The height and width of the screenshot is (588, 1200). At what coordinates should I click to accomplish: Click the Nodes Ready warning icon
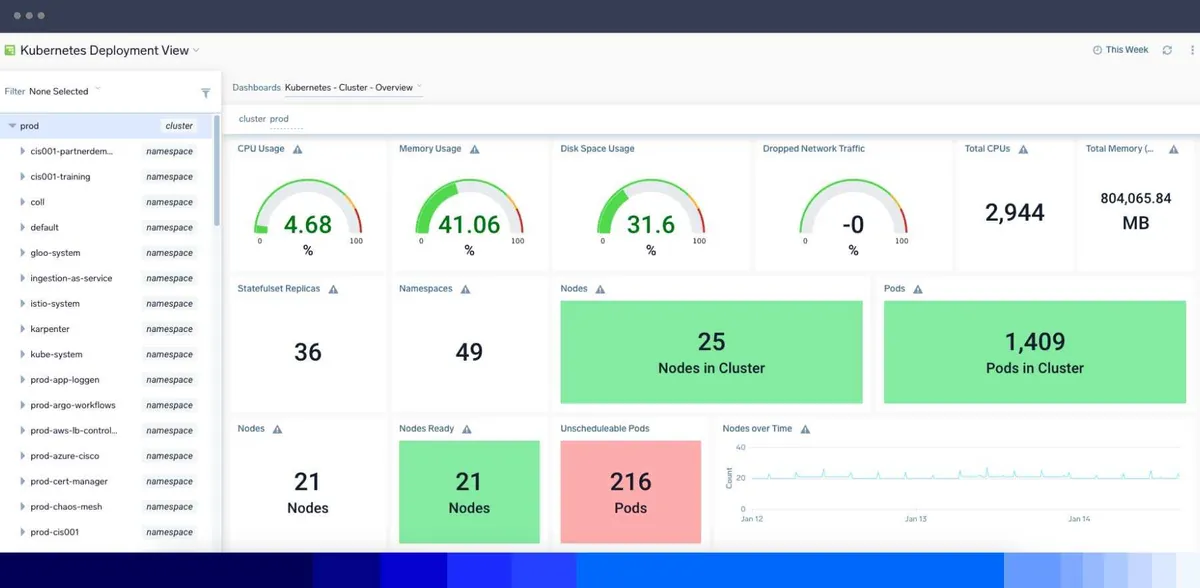tap(467, 429)
